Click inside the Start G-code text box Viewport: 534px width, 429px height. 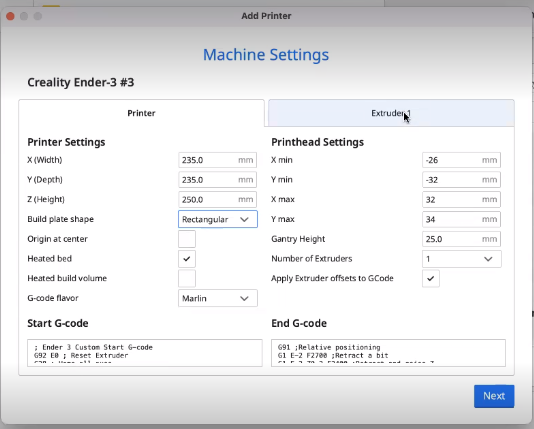pos(145,353)
